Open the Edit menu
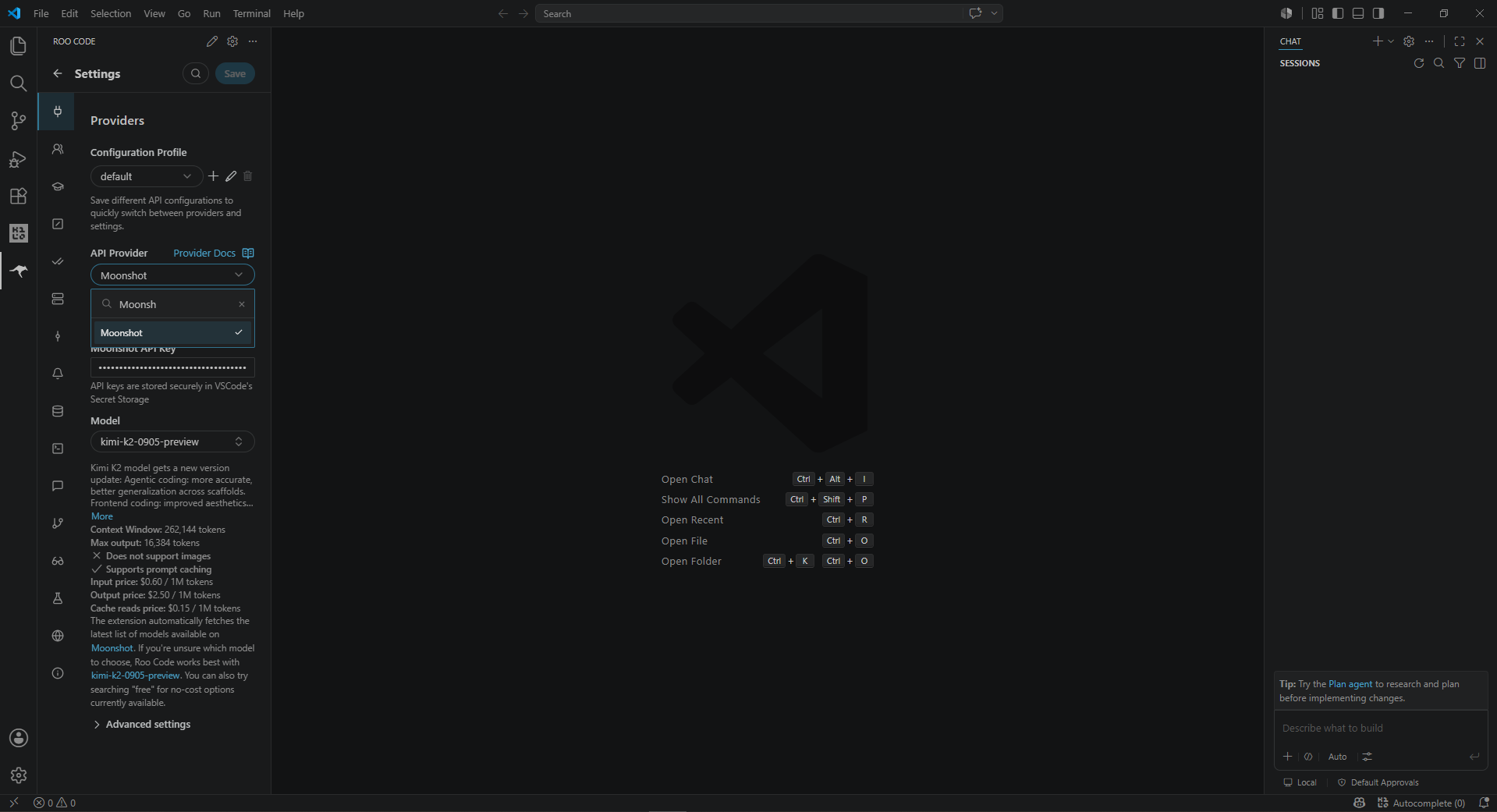The image size is (1497, 812). point(69,13)
